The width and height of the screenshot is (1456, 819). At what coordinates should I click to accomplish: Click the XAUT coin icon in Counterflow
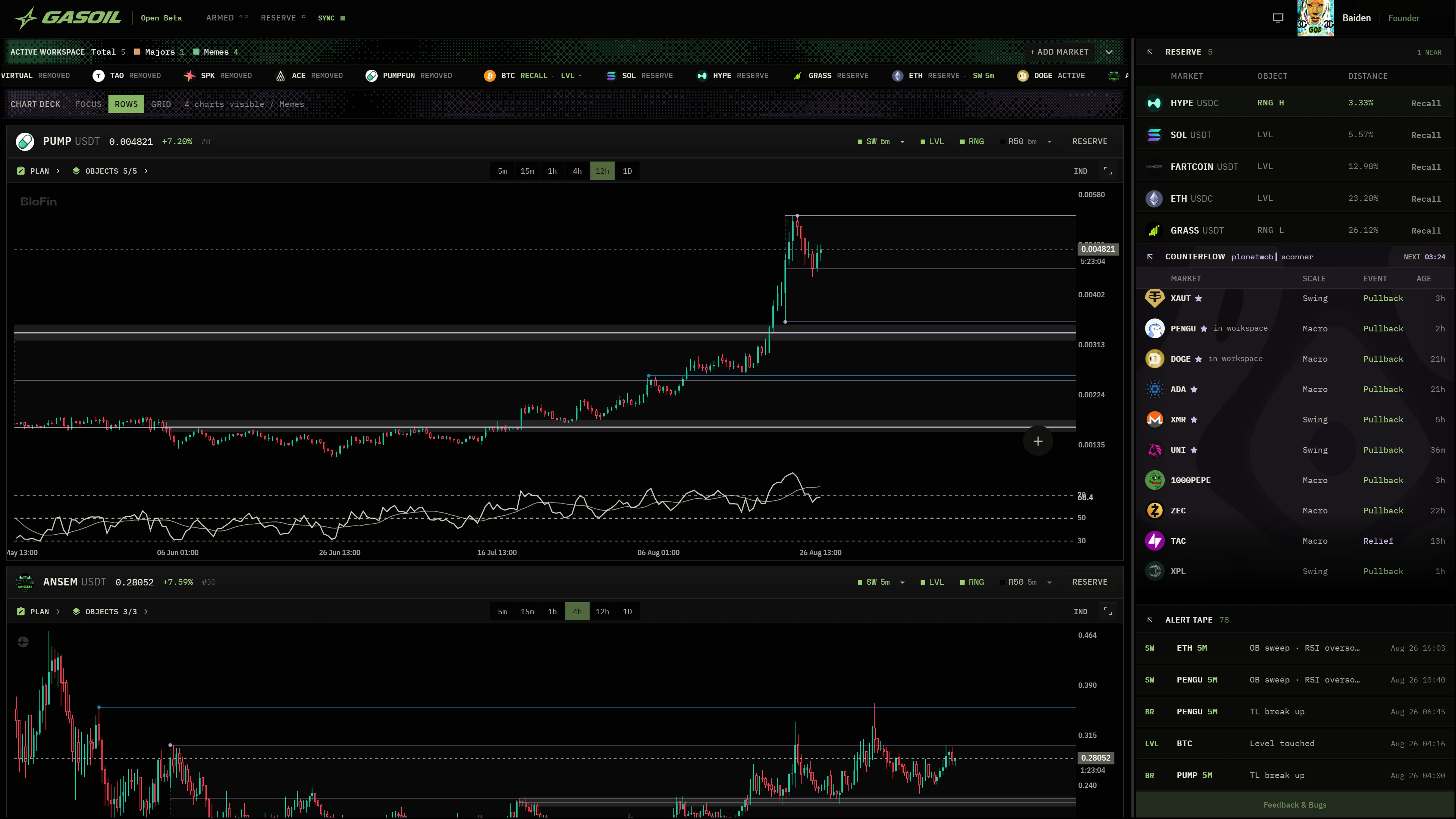(1154, 298)
